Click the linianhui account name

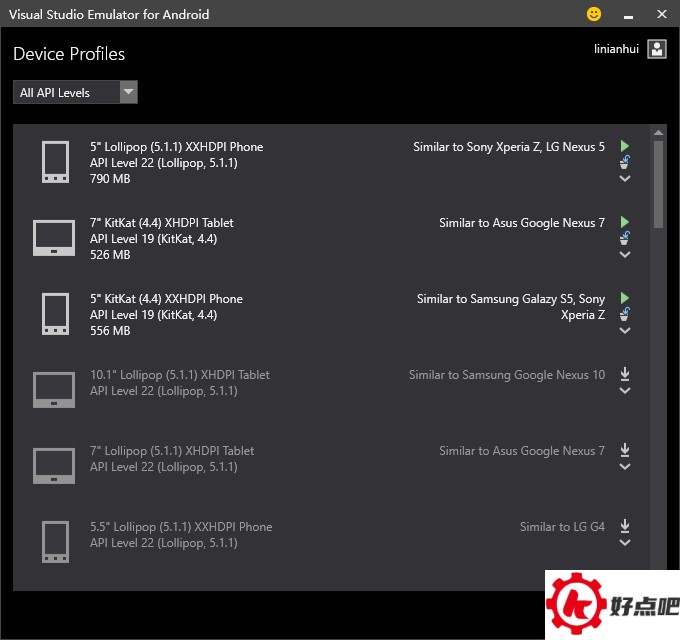618,48
